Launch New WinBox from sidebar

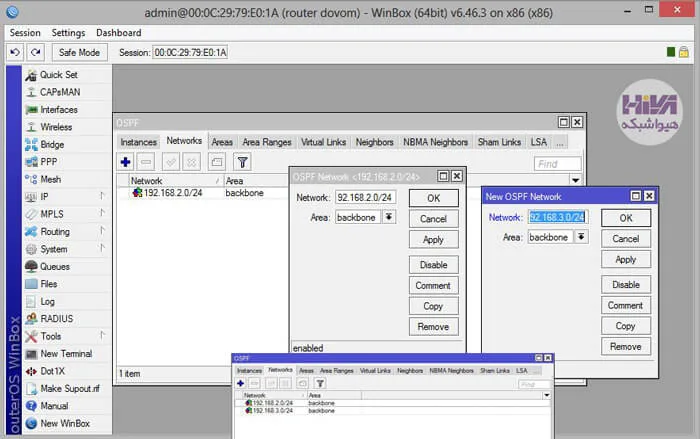(67, 423)
